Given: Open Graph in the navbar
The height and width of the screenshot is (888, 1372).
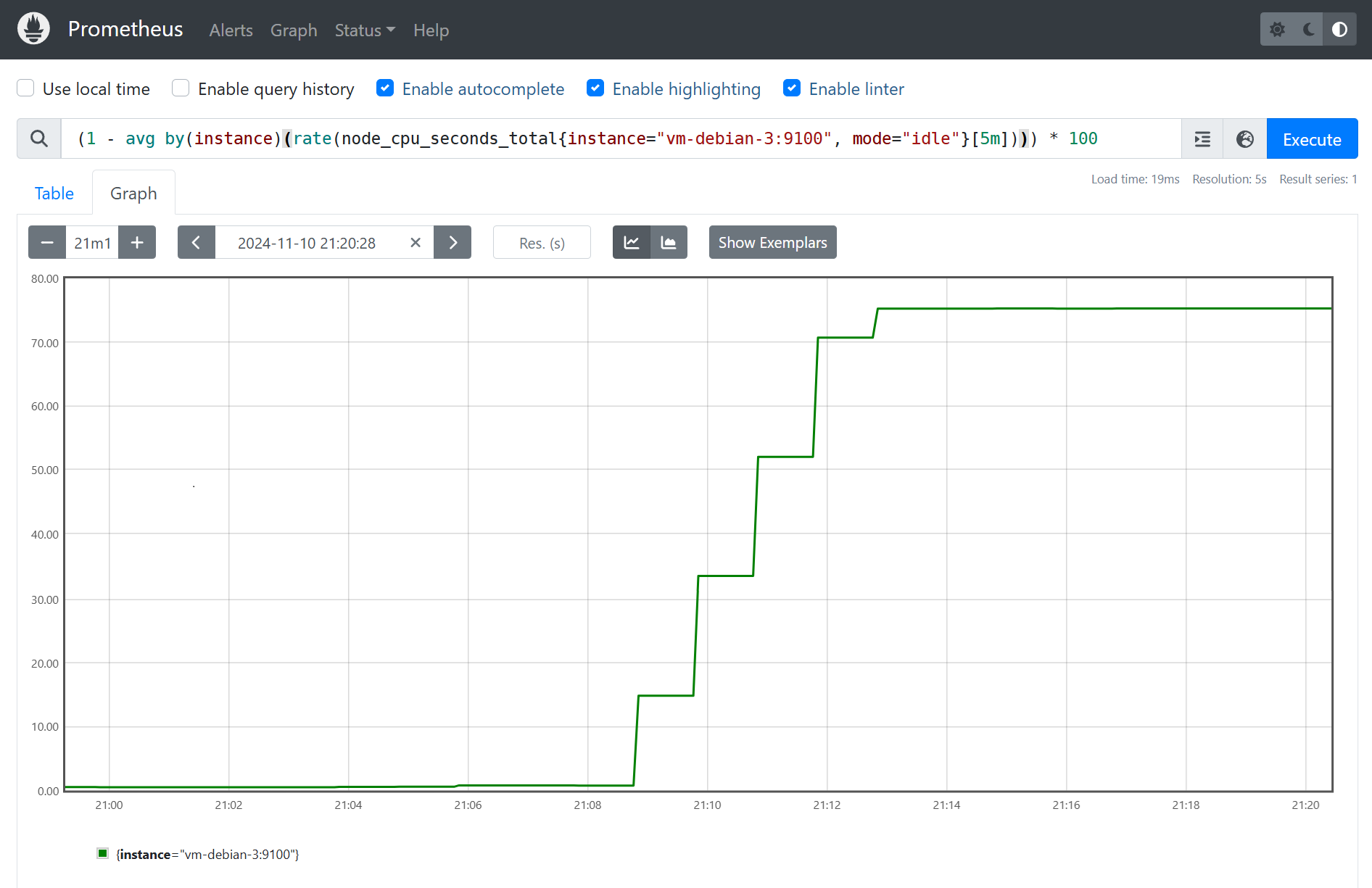Looking at the screenshot, I should point(294,30).
